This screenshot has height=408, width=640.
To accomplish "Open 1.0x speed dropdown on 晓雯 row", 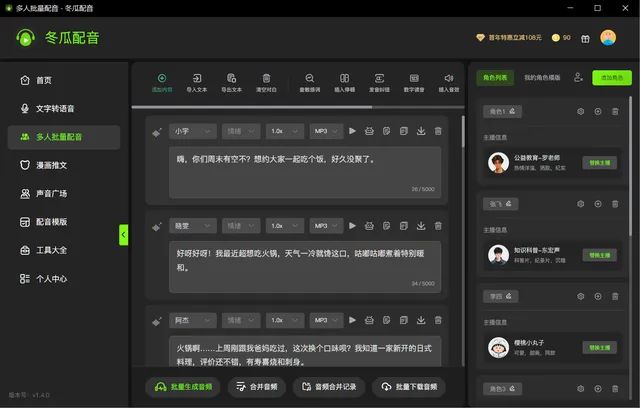I will pyautogui.click(x=285, y=226).
